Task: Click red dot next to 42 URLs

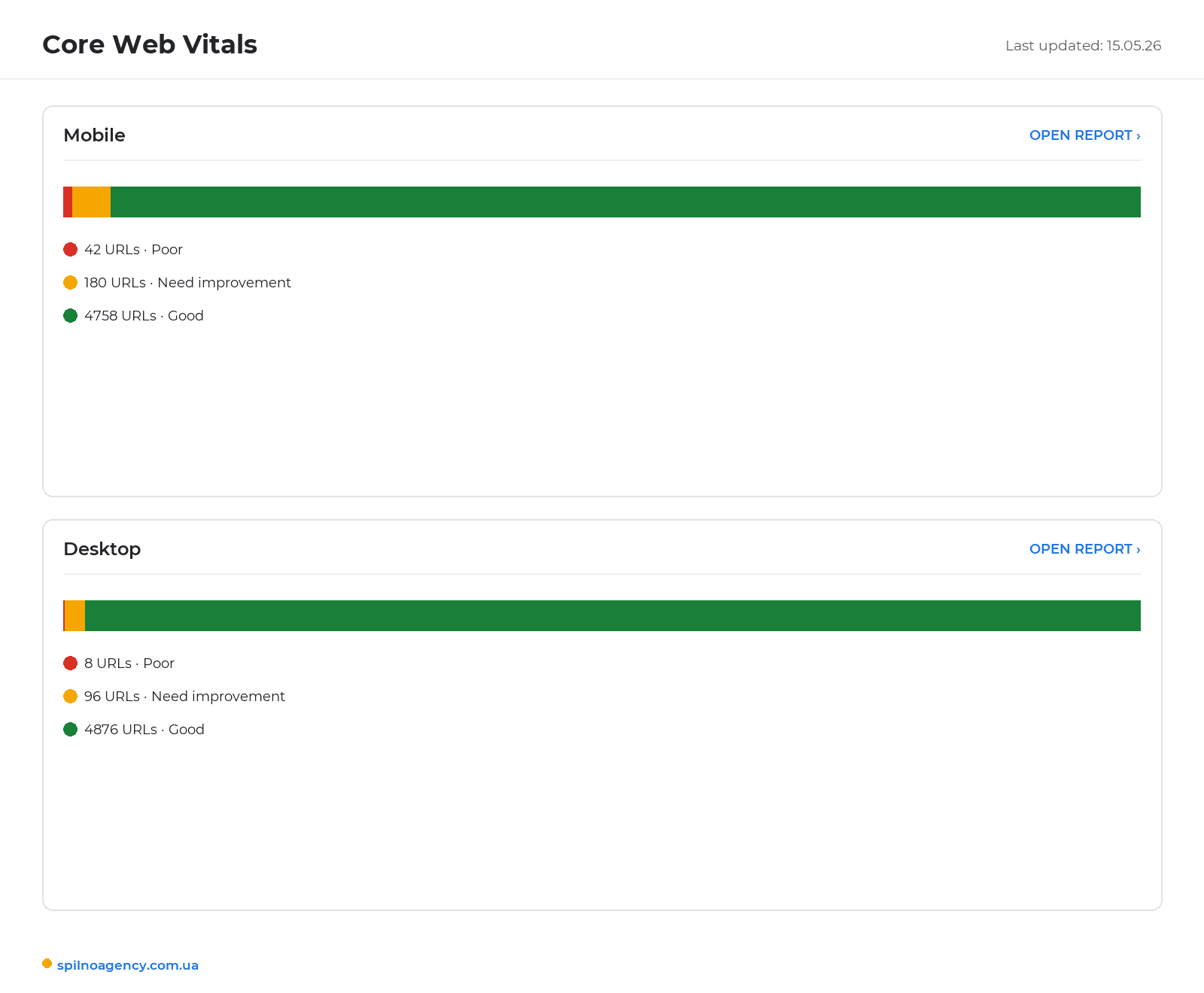Action: 71,249
